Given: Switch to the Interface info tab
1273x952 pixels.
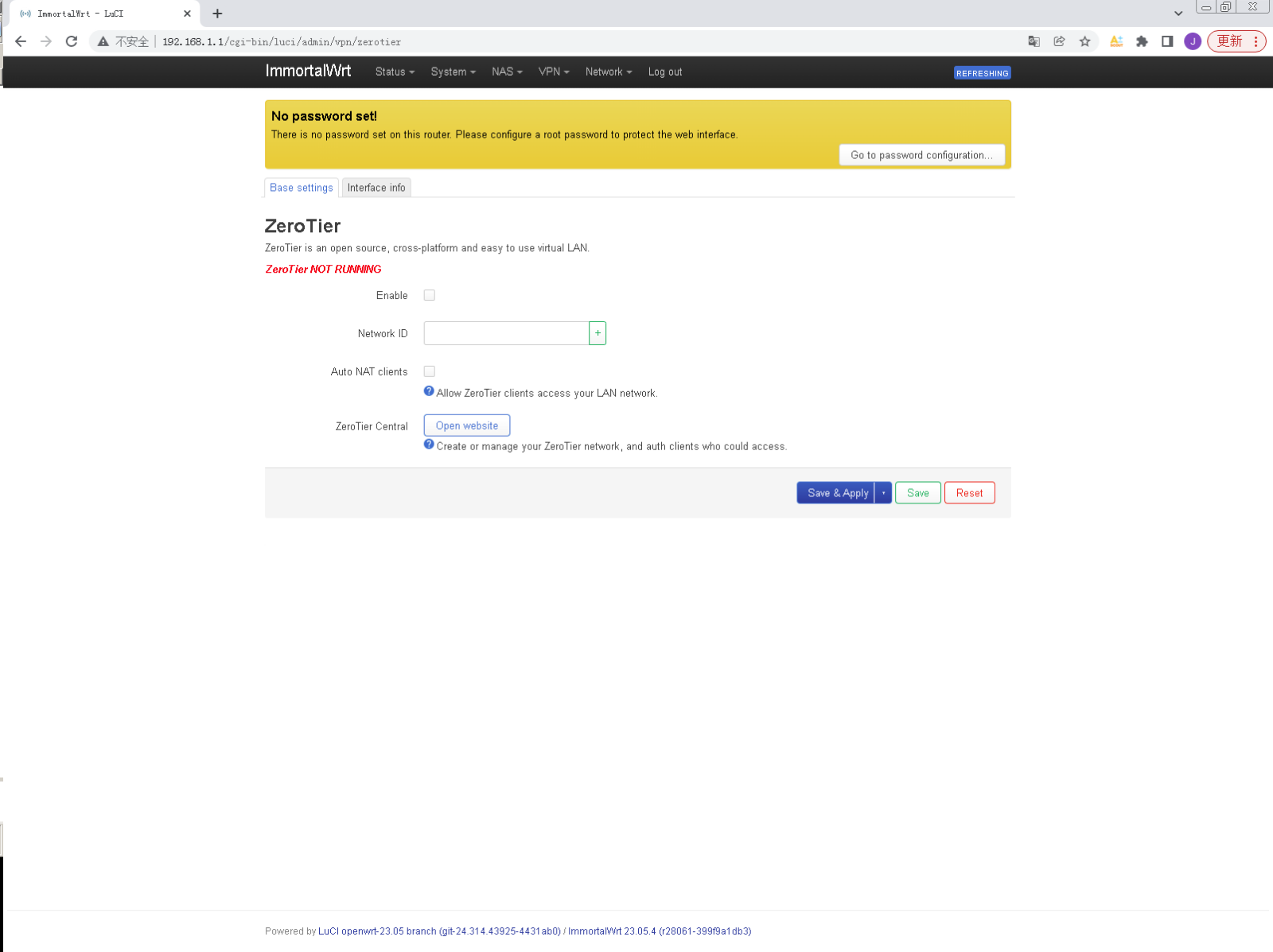Looking at the screenshot, I should (376, 188).
